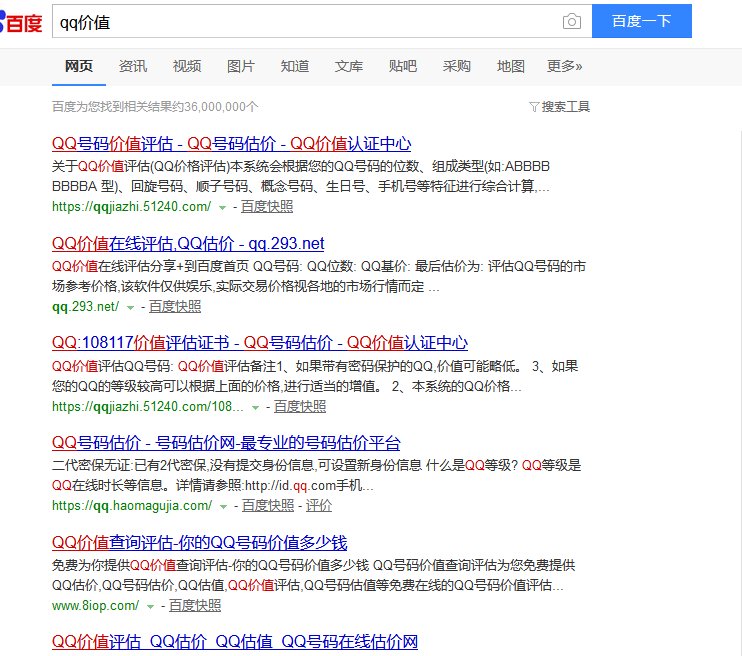Open 百度快照 for qqjiazhi.51240.com/108 result
Screen dimensions: 742x656
[x=300, y=406]
